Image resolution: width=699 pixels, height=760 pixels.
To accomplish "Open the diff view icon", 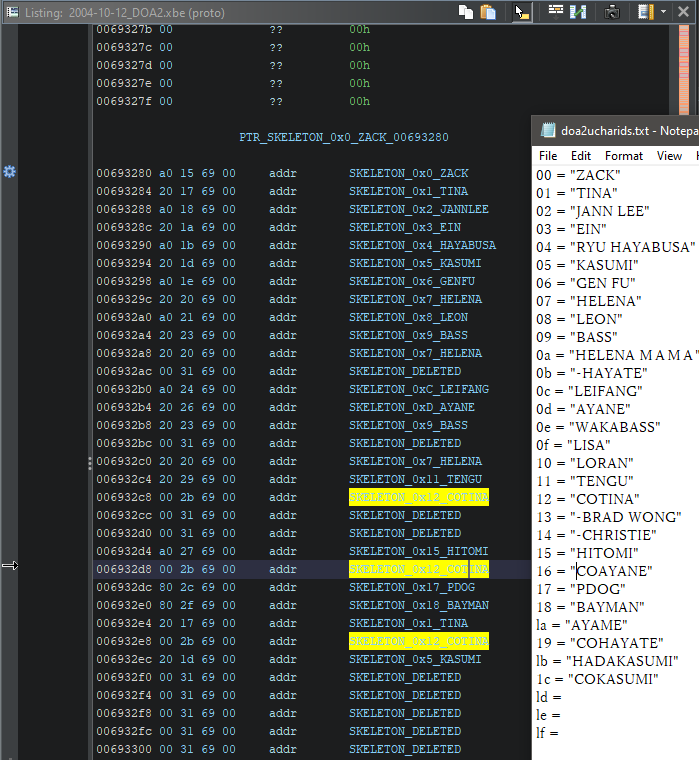I will [x=578, y=12].
